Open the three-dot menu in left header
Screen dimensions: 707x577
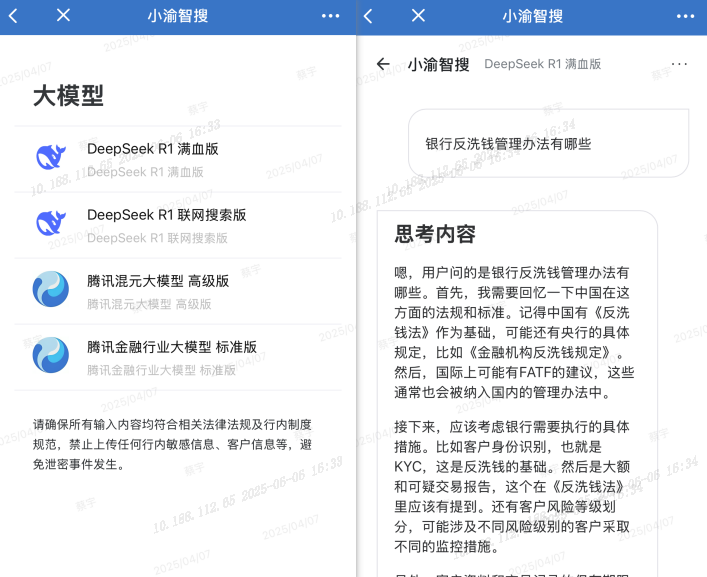click(x=331, y=16)
